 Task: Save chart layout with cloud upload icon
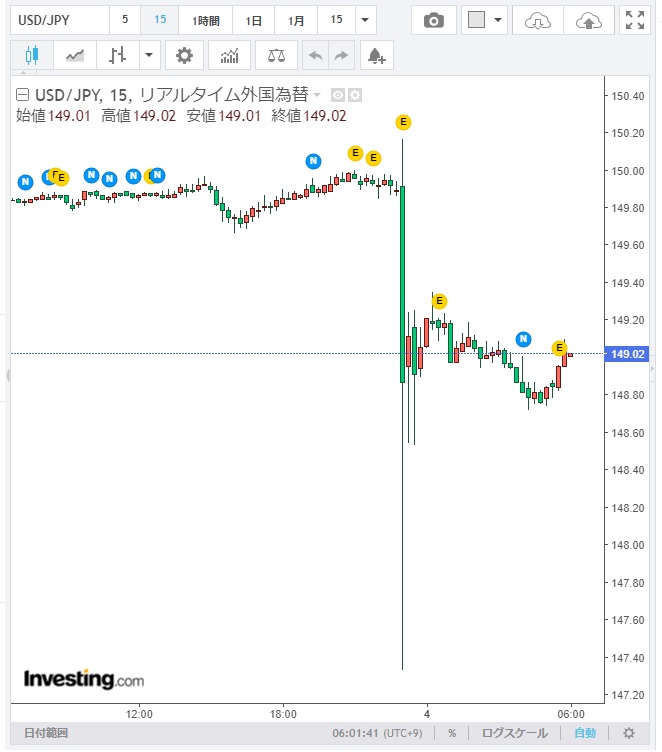589,21
